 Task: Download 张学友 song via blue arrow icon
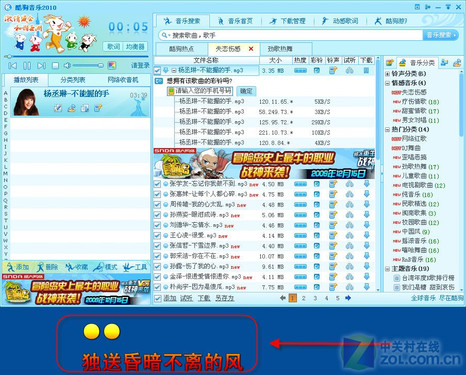pos(367,184)
